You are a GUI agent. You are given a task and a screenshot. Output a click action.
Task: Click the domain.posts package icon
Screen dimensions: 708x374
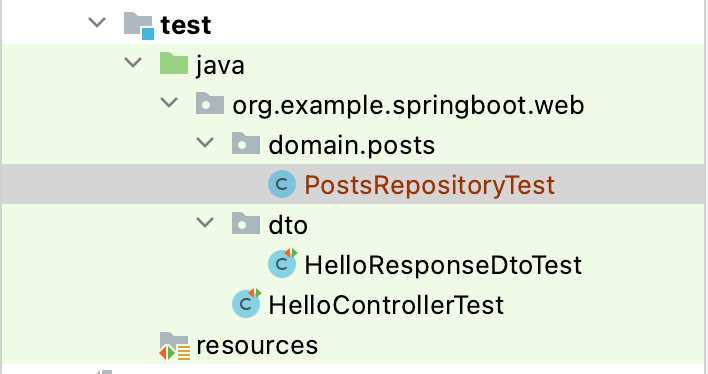pos(246,143)
